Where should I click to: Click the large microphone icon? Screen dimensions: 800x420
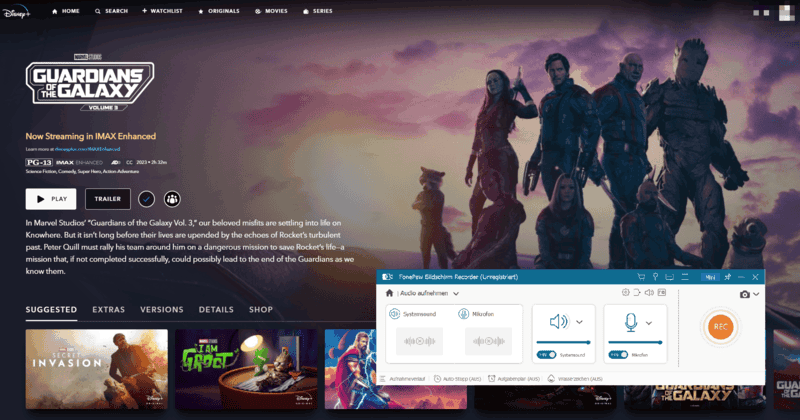point(631,323)
